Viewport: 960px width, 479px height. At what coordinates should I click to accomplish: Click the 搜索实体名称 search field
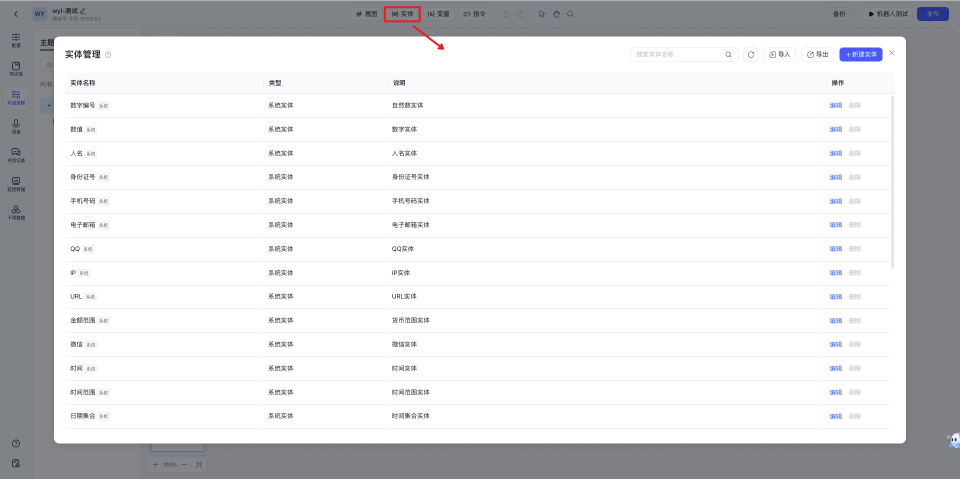[x=677, y=54]
